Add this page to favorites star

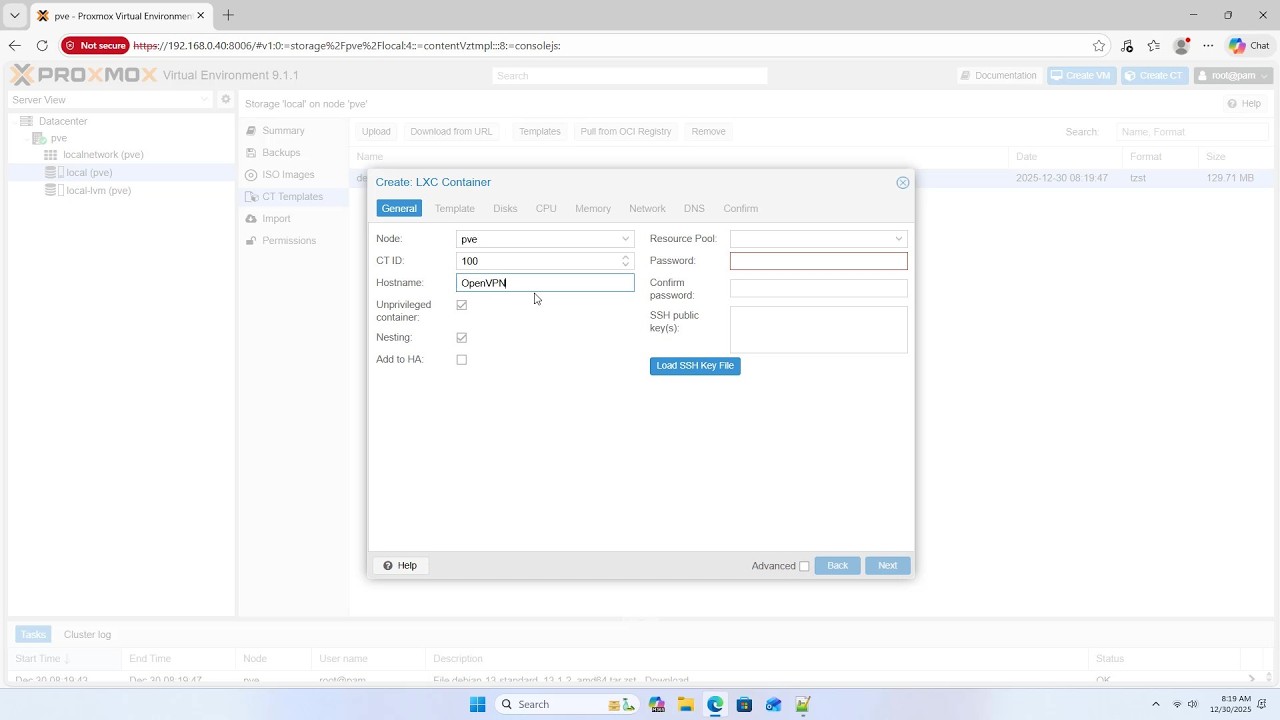(x=1099, y=46)
